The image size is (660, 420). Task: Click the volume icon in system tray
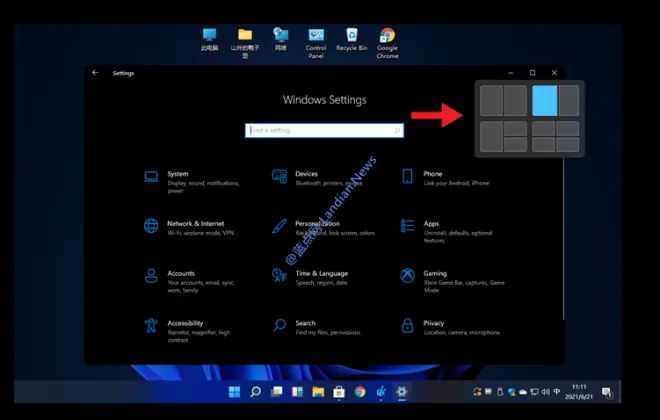click(x=546, y=392)
